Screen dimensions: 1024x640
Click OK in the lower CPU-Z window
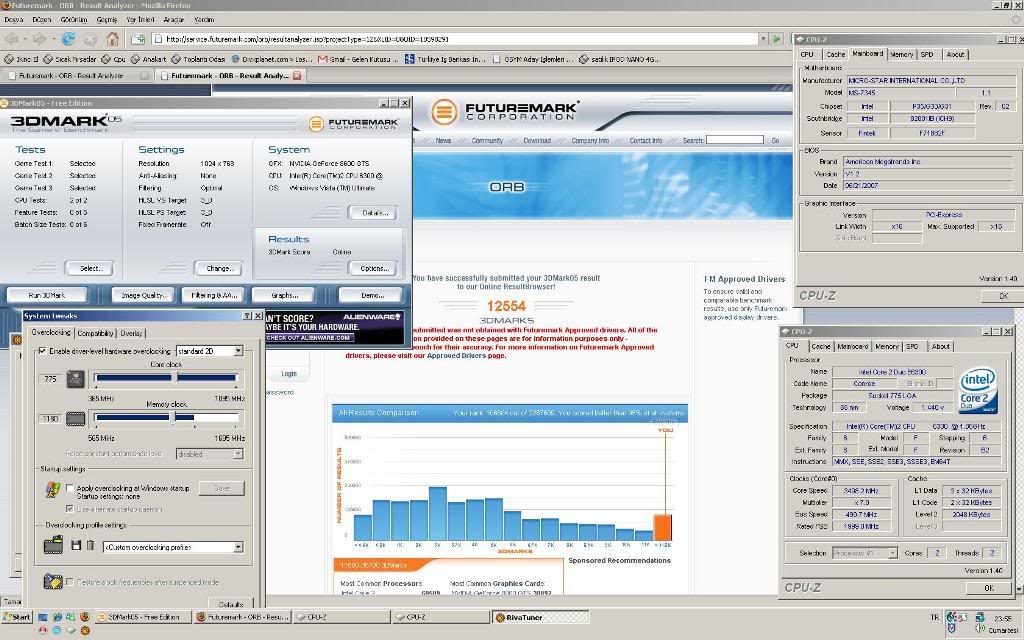coord(989,588)
